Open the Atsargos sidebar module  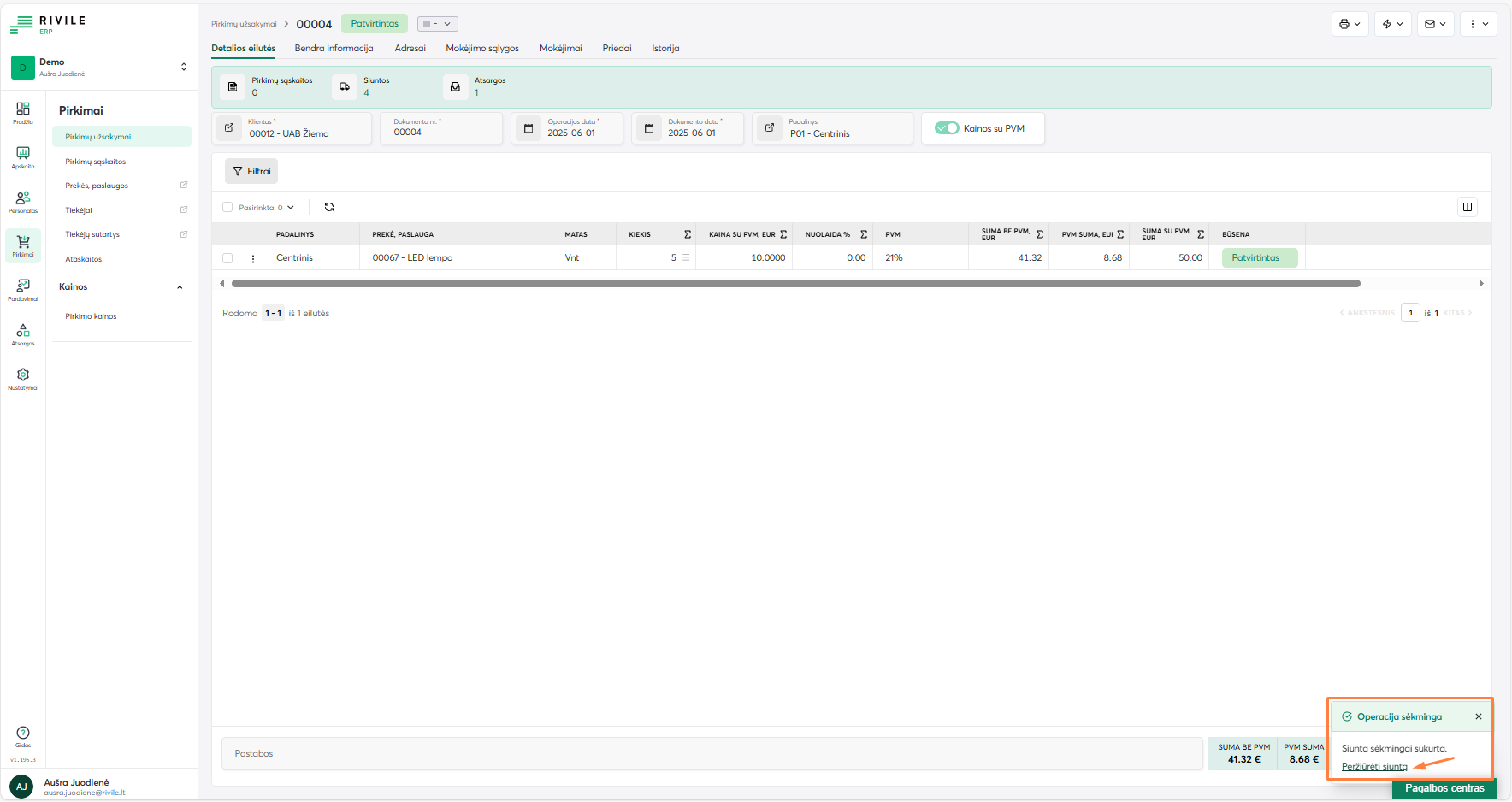click(x=23, y=333)
